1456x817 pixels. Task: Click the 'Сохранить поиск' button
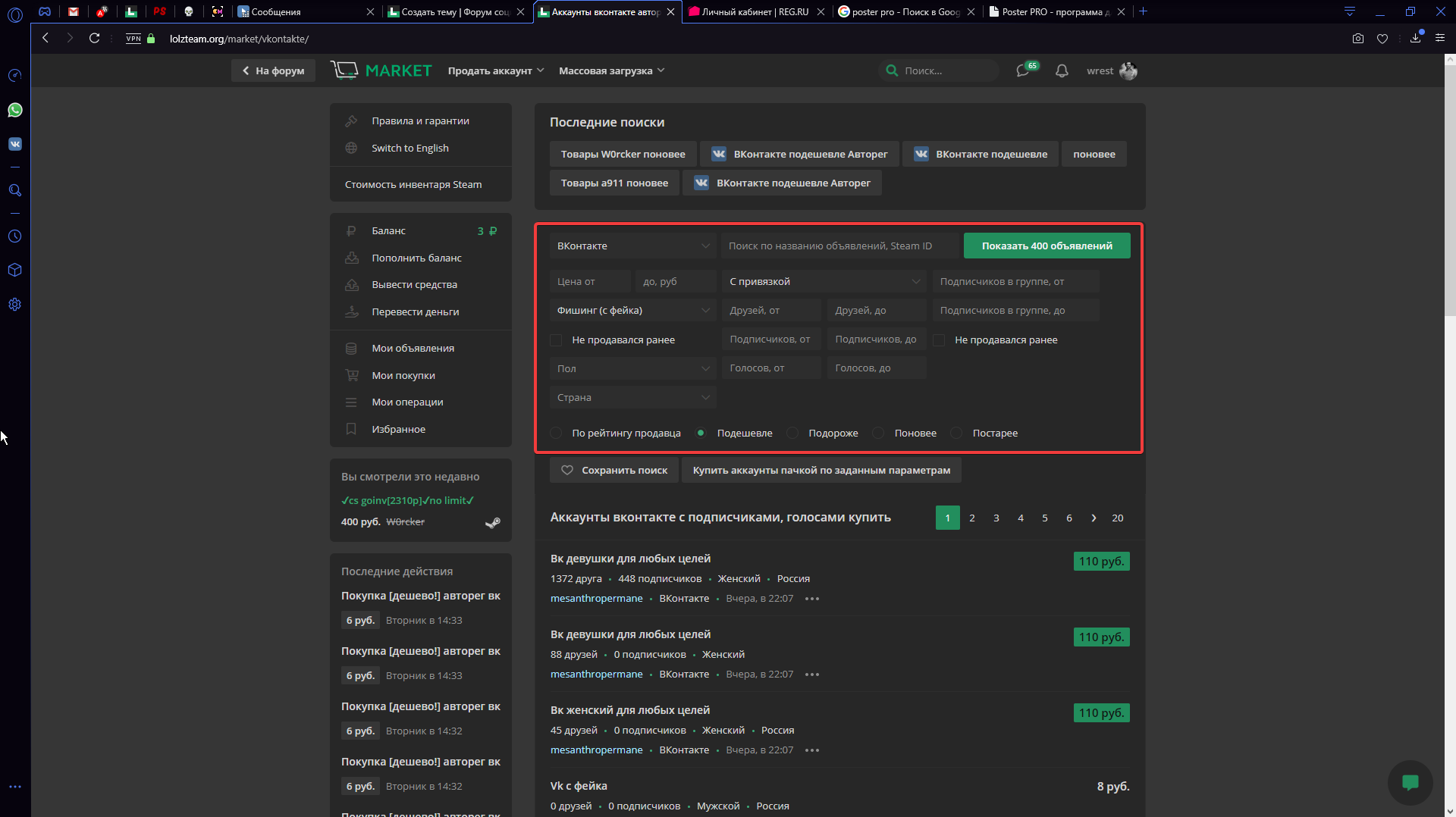point(614,470)
